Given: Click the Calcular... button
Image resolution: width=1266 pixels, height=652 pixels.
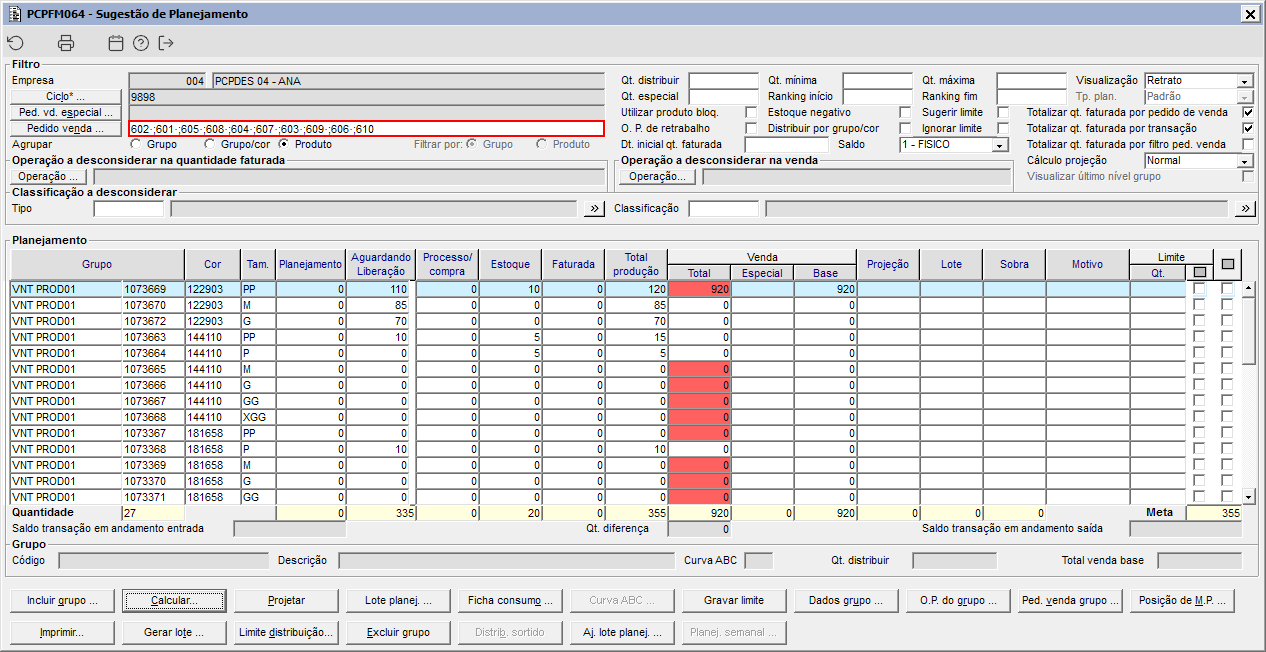Looking at the screenshot, I should (174, 601).
